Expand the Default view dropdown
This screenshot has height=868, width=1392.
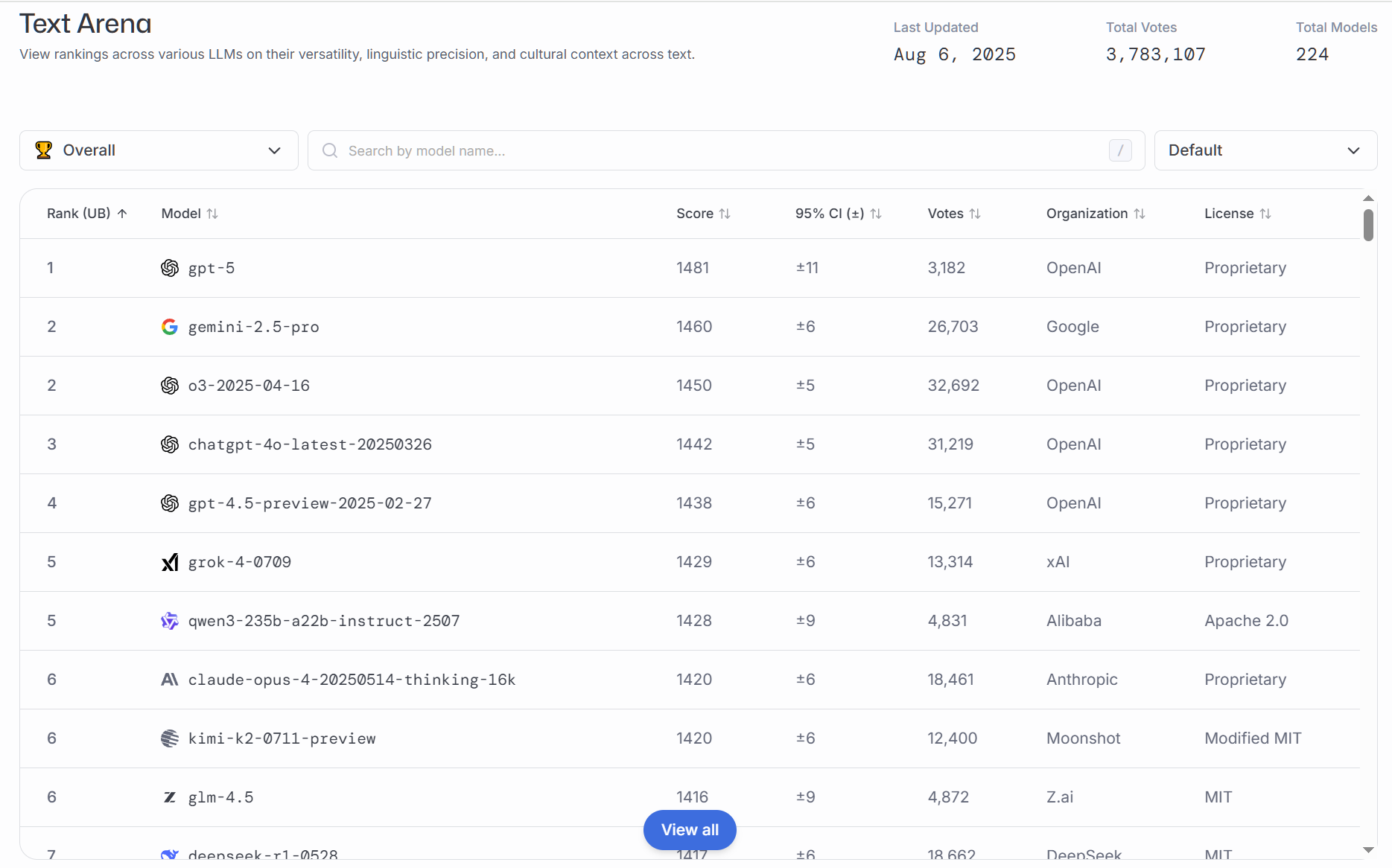click(1265, 150)
